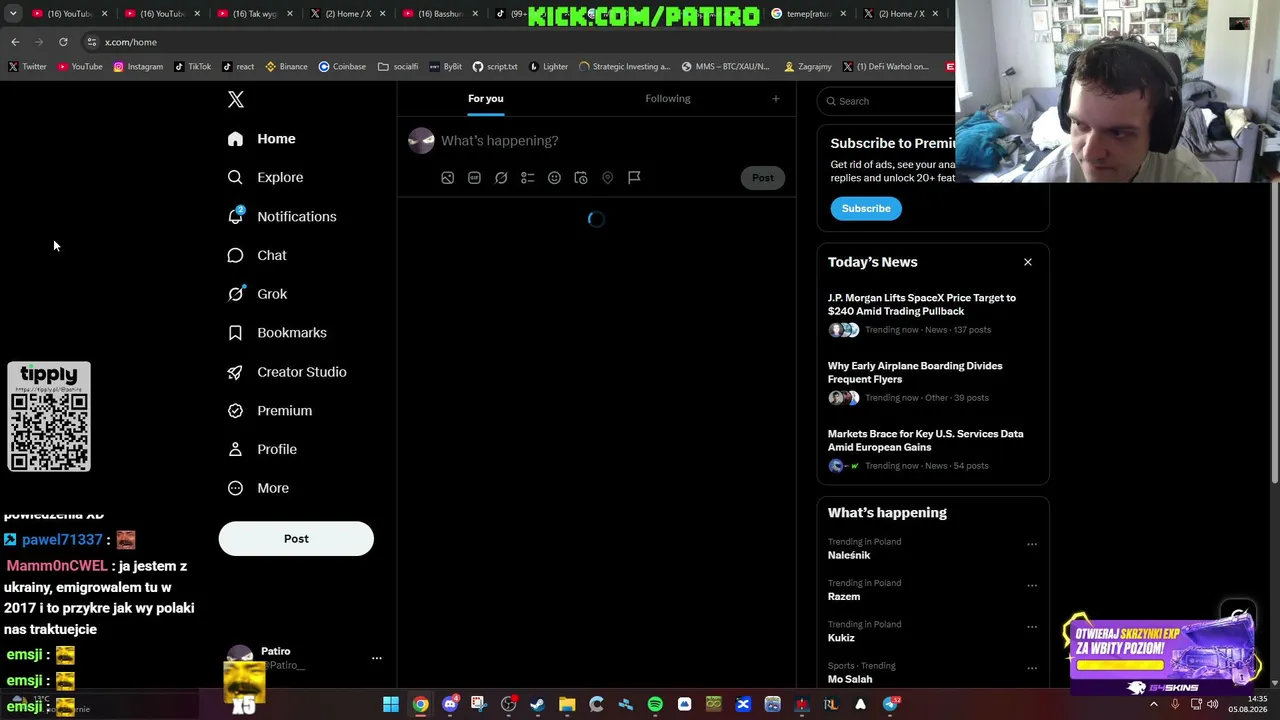Viewport: 1280px width, 720px height.
Task: Click the What's happening compose field
Action: coord(612,141)
